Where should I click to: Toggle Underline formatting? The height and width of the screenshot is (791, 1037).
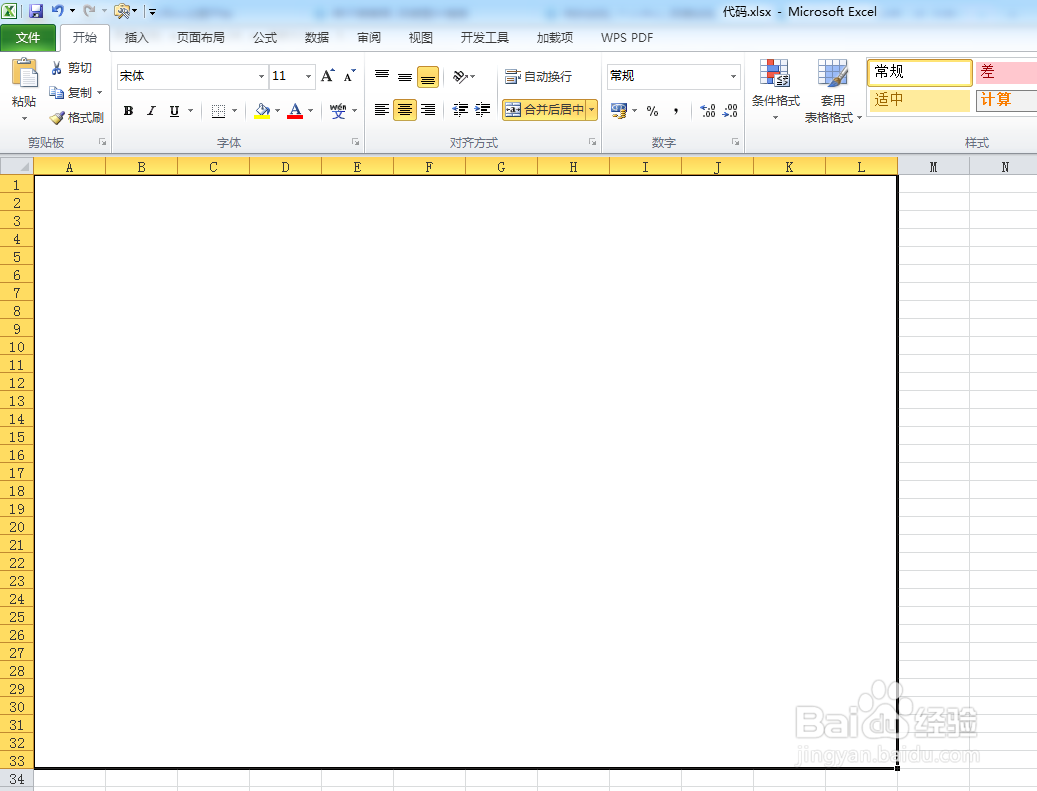(174, 111)
